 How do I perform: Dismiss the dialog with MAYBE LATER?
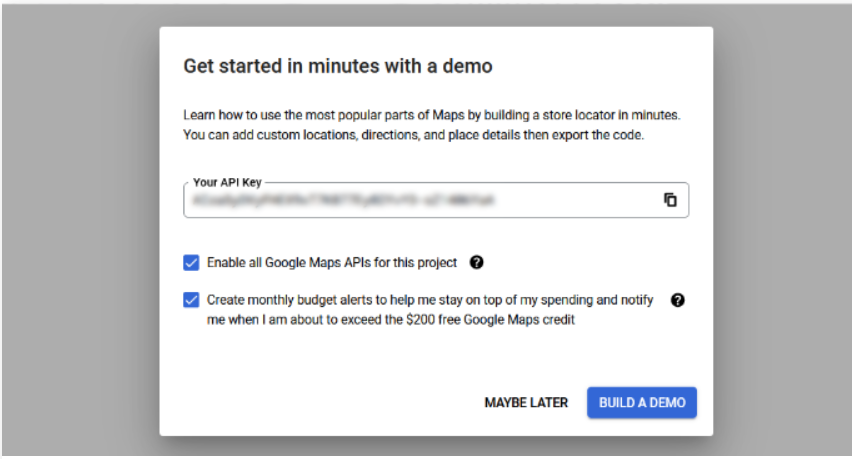pos(526,402)
